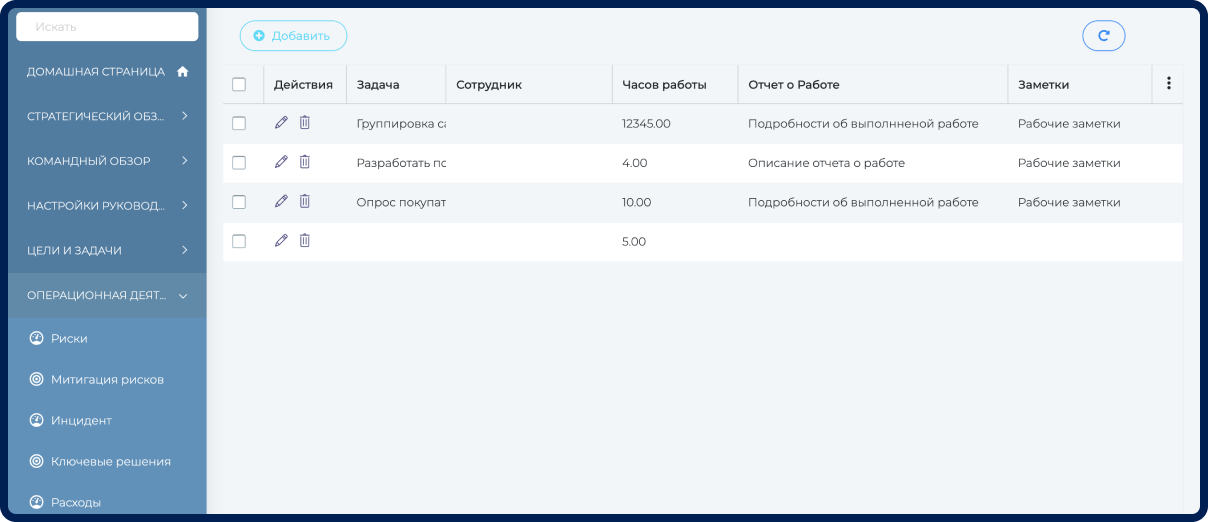Image resolution: width=1208 pixels, height=522 pixels.
Task: Edit the Разработать row with pencil icon
Action: [x=281, y=162]
